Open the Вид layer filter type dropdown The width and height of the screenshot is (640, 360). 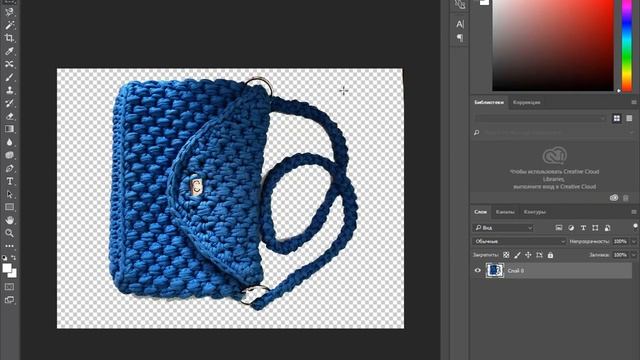point(504,228)
